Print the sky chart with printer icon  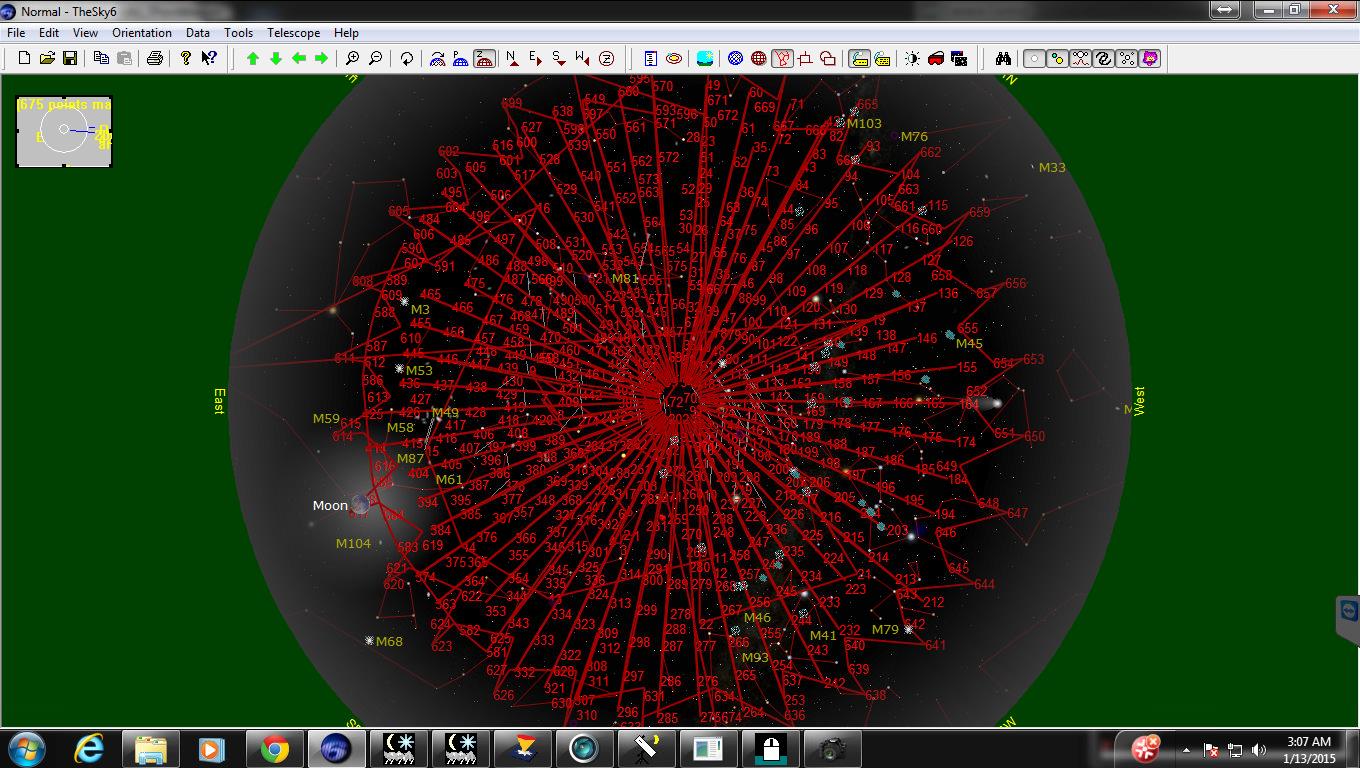click(x=155, y=59)
